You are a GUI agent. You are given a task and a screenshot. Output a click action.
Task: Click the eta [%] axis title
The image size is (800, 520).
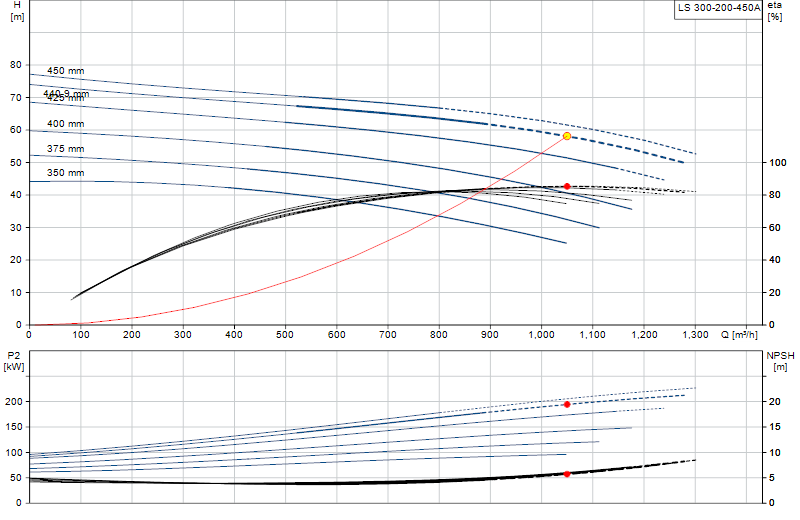pos(774,11)
